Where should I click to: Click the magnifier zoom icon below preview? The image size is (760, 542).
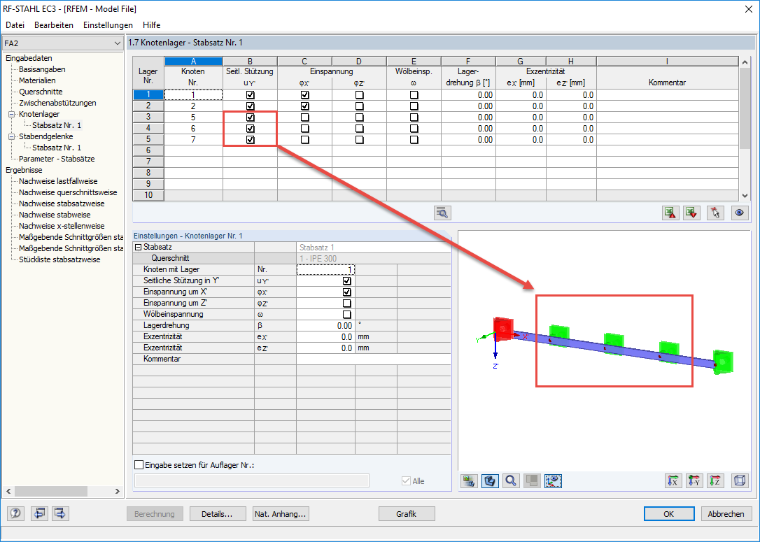(x=511, y=480)
